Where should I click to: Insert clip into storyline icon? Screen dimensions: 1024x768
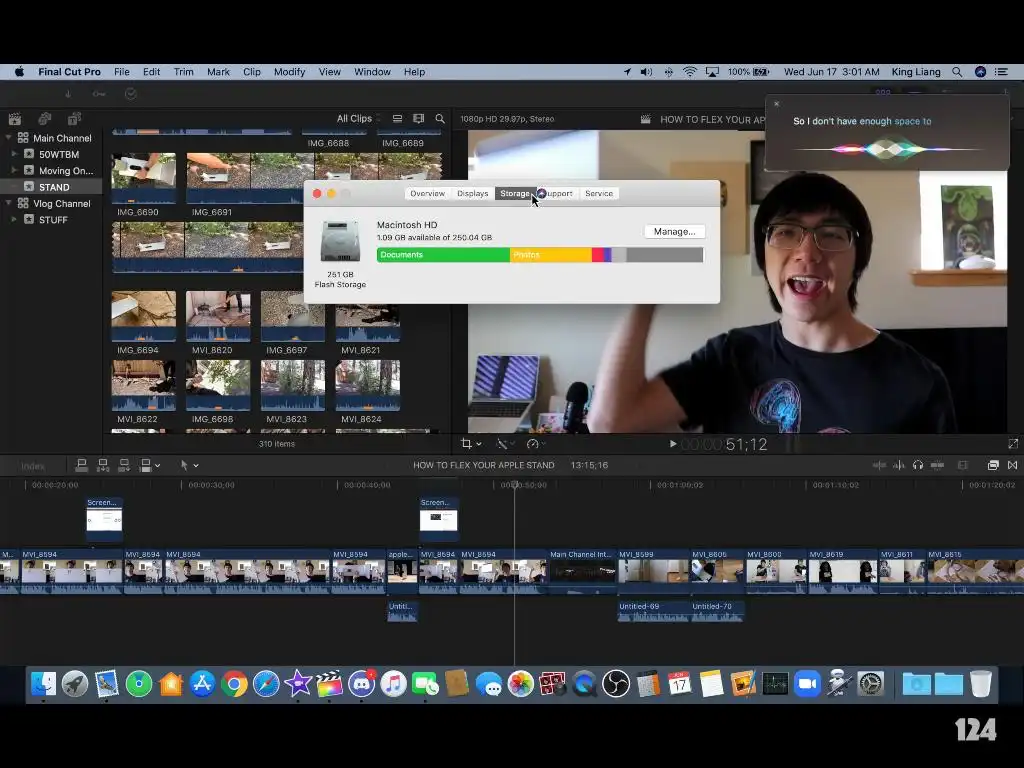coord(103,465)
